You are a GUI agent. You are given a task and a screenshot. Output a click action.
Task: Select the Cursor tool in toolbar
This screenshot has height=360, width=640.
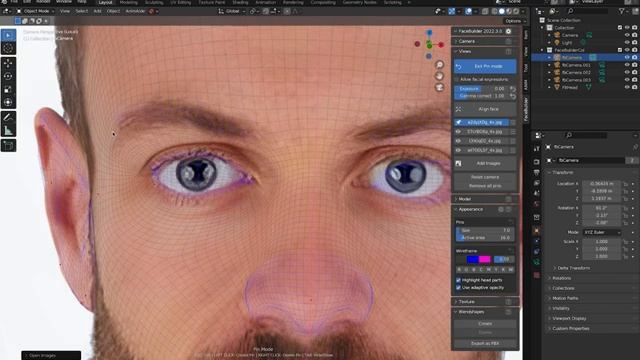point(8,49)
